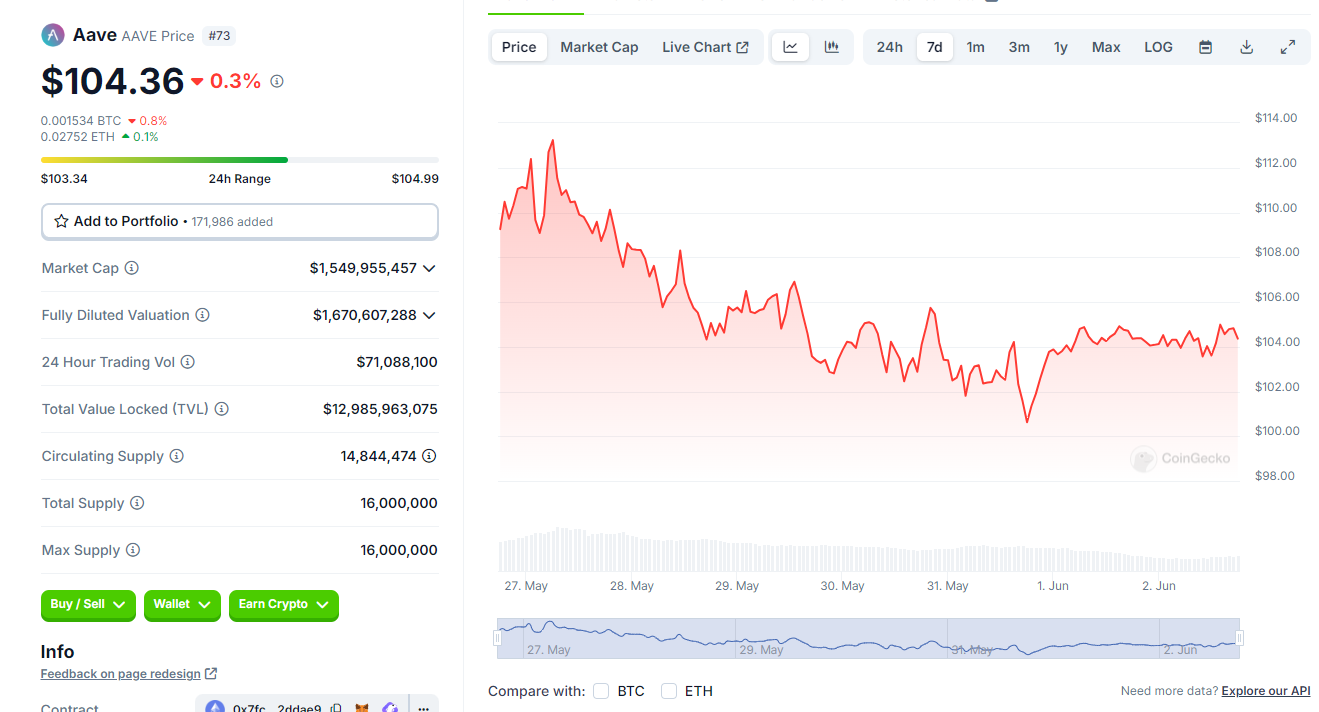Click the 29. May chart axis label
Screen dimensions: 1319x712
pyautogui.click(x=737, y=586)
